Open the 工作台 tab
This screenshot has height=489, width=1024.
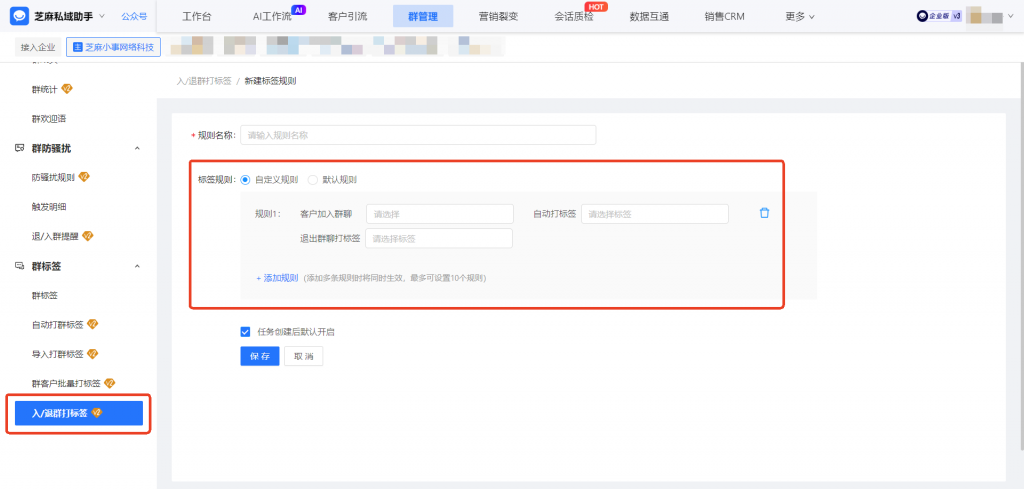tap(197, 16)
